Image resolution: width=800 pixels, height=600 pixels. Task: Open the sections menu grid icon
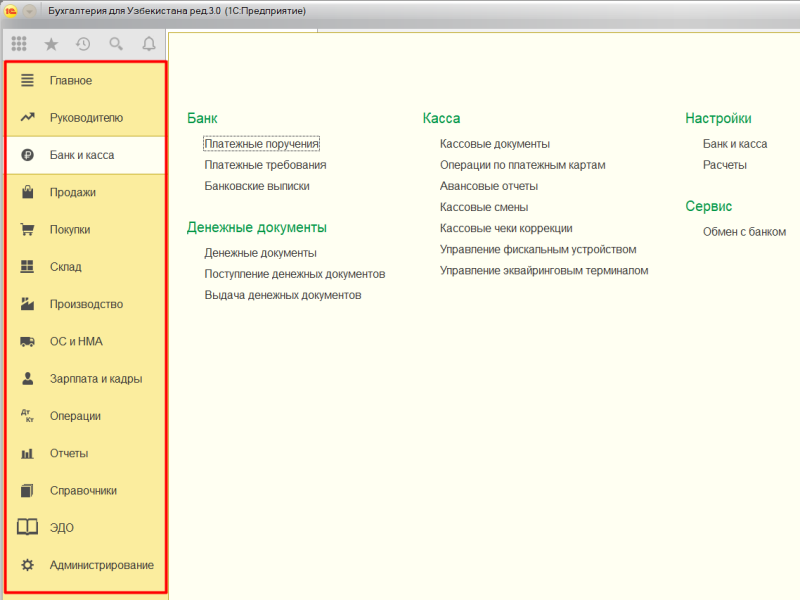(x=19, y=44)
